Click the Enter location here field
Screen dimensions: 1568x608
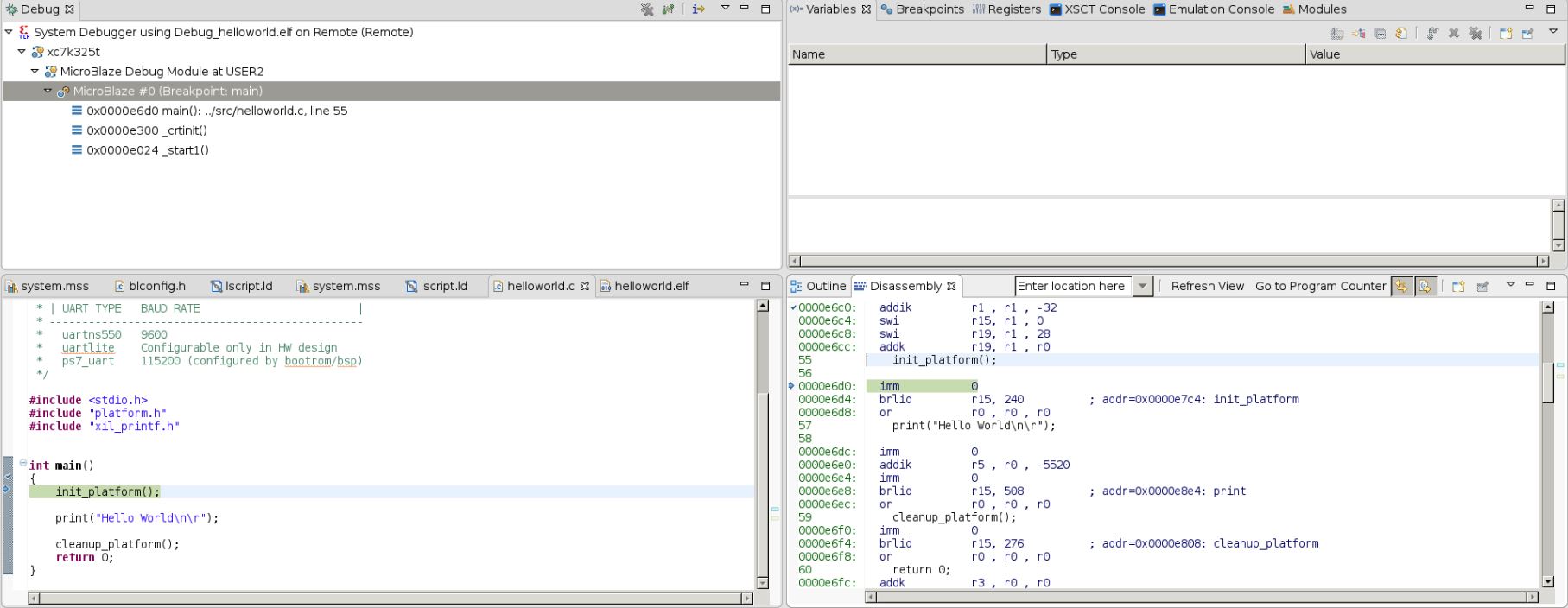point(1071,287)
